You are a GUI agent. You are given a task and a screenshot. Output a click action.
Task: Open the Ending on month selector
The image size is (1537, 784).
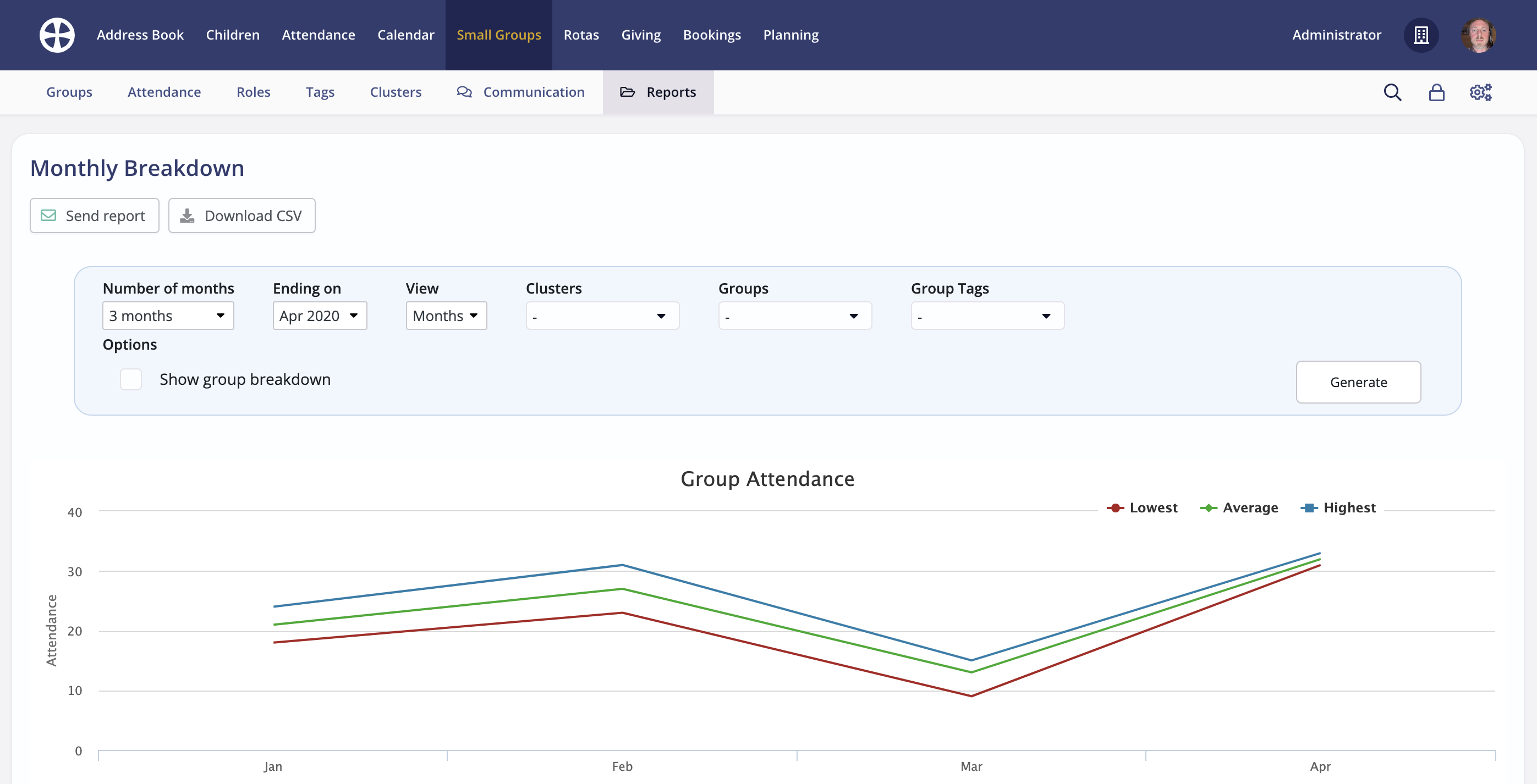(319, 316)
